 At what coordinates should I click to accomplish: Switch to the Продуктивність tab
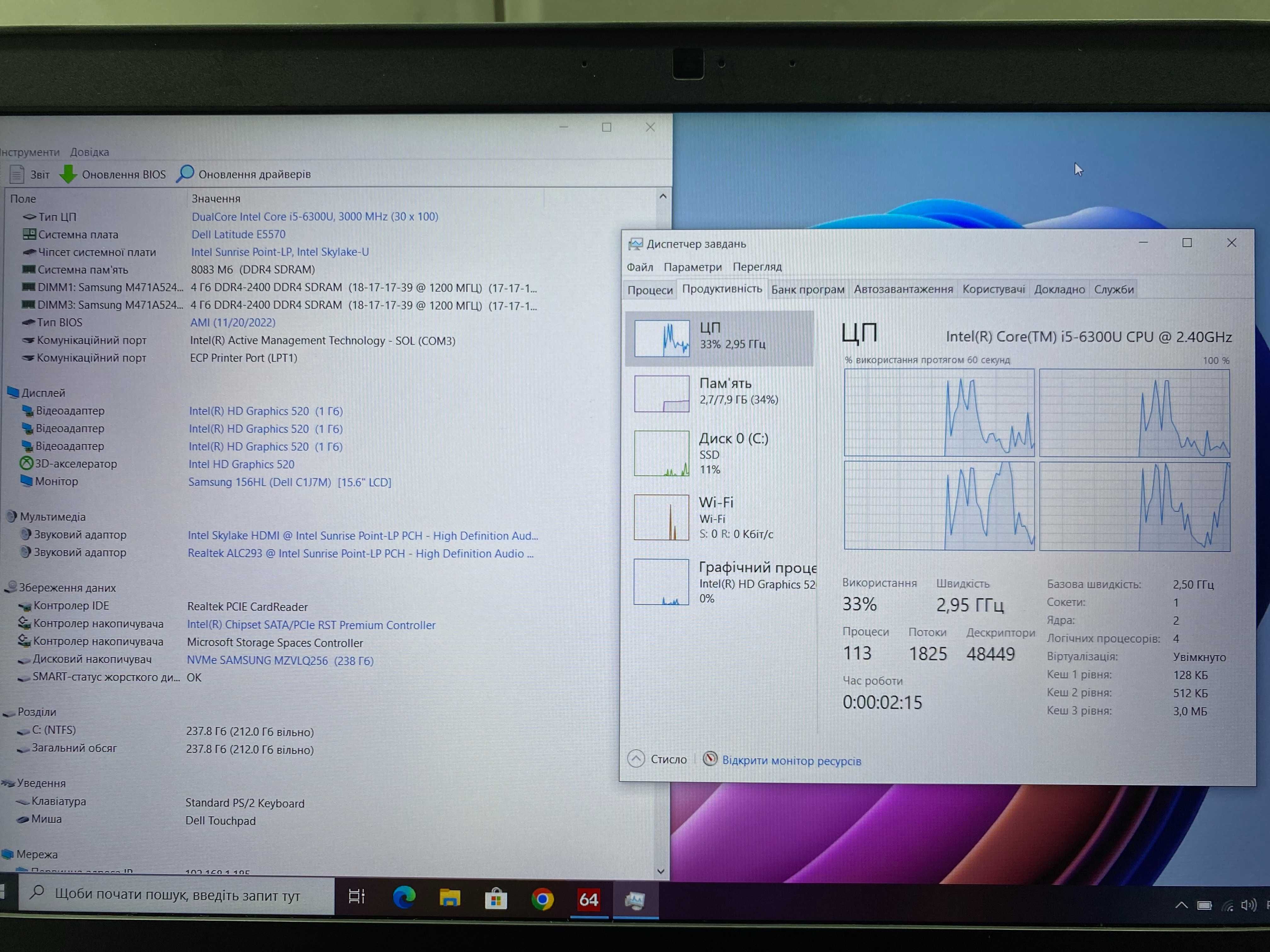pos(722,289)
